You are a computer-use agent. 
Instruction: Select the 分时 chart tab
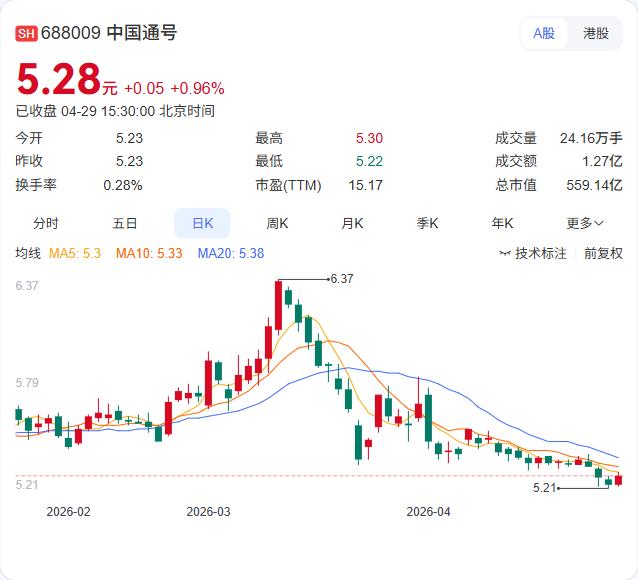pos(46,223)
